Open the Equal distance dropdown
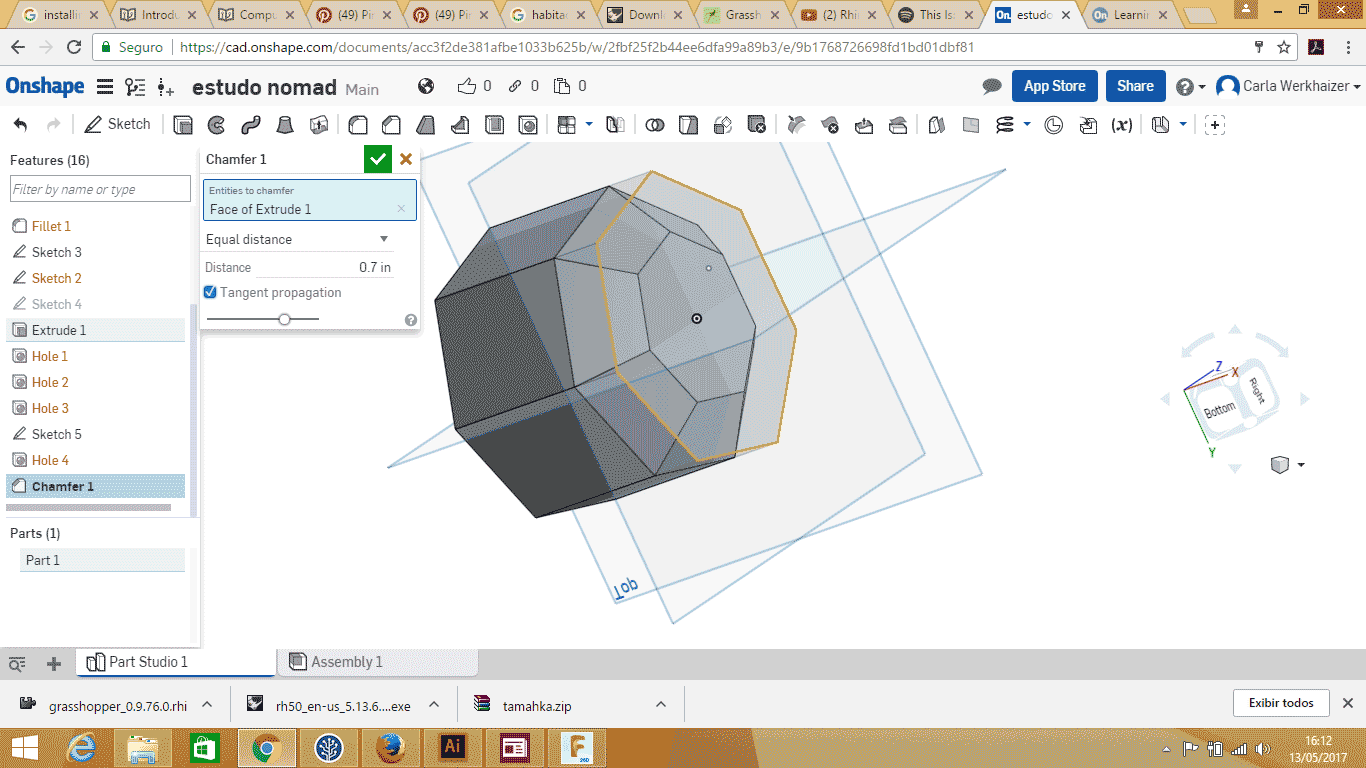This screenshot has height=768, width=1366. [298, 240]
